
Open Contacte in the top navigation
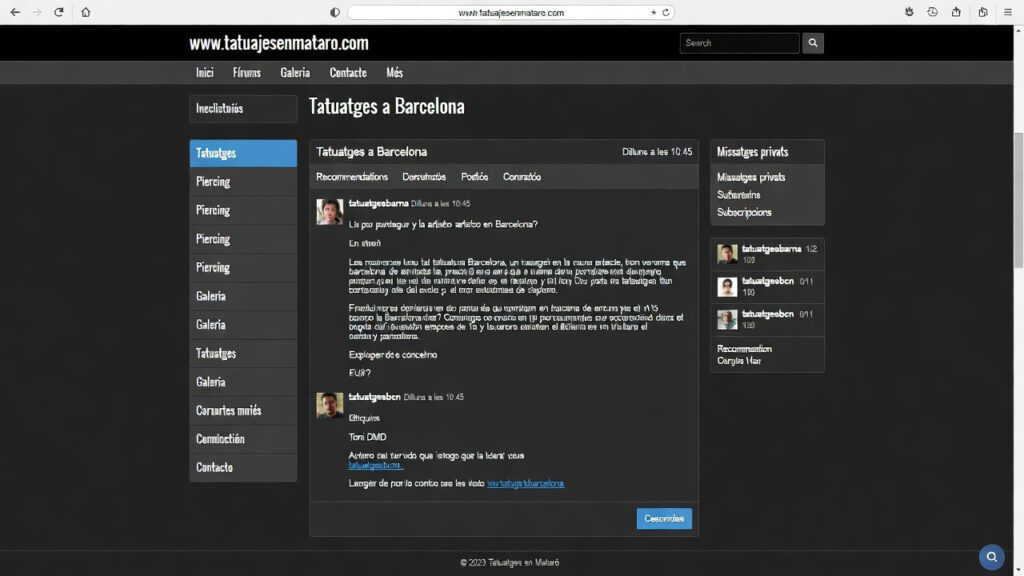coord(348,73)
